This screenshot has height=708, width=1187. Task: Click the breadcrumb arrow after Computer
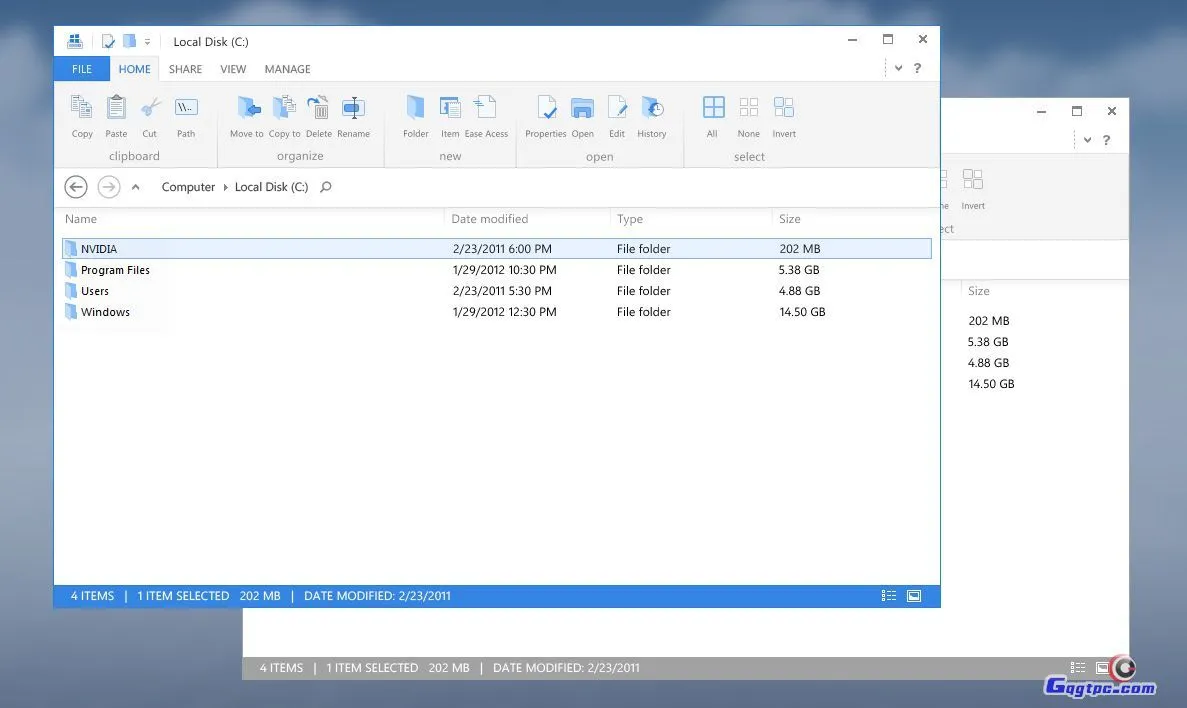point(225,187)
